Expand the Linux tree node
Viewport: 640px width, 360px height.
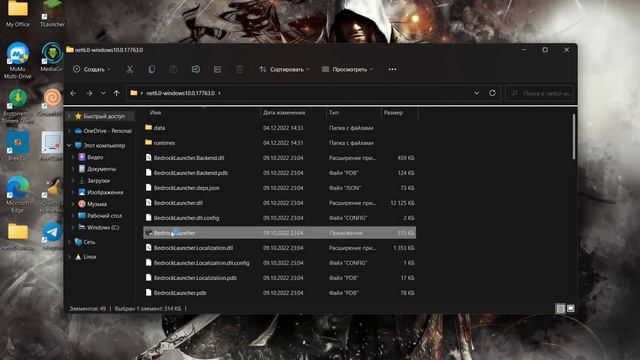tap(69, 257)
